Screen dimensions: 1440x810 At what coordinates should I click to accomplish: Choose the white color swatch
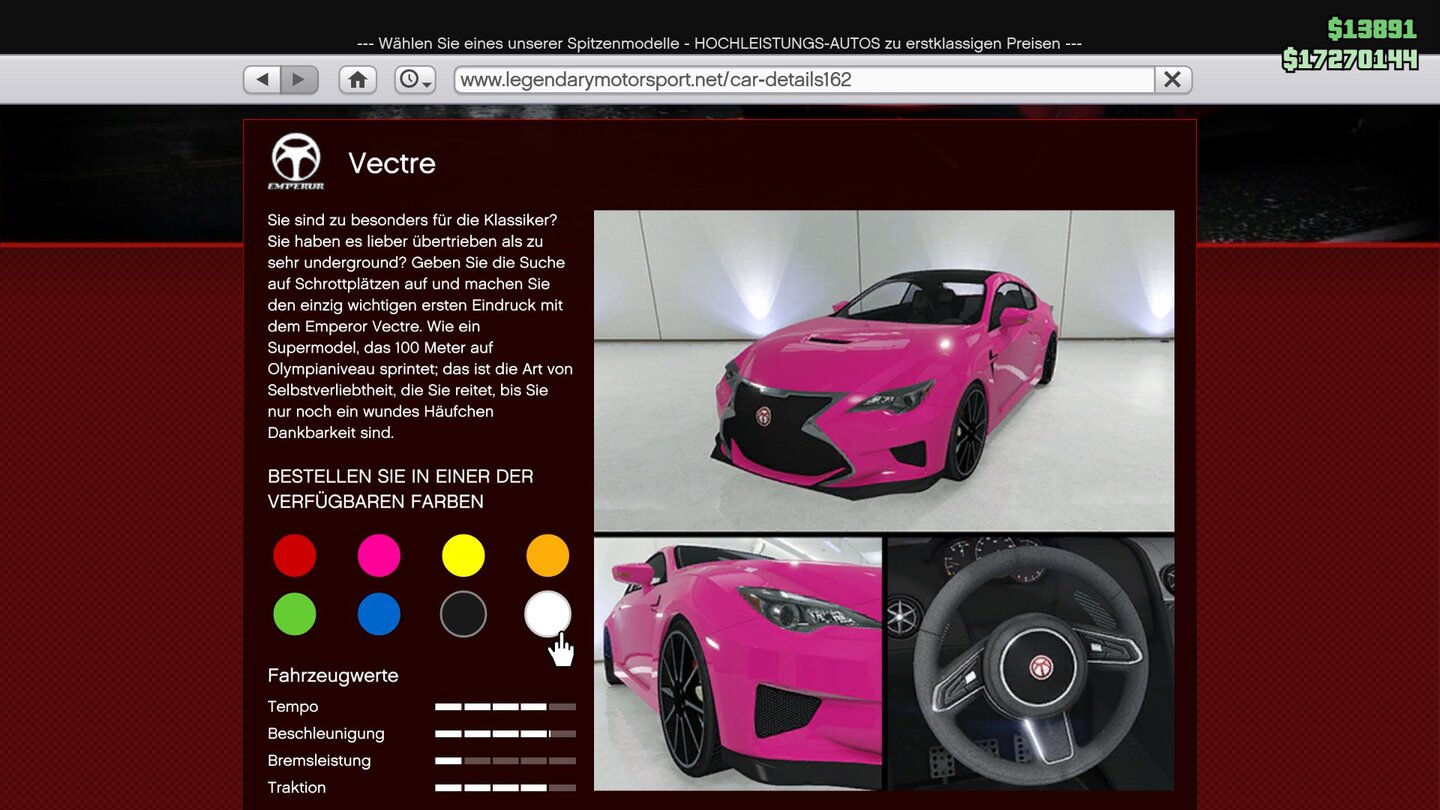pyautogui.click(x=547, y=614)
